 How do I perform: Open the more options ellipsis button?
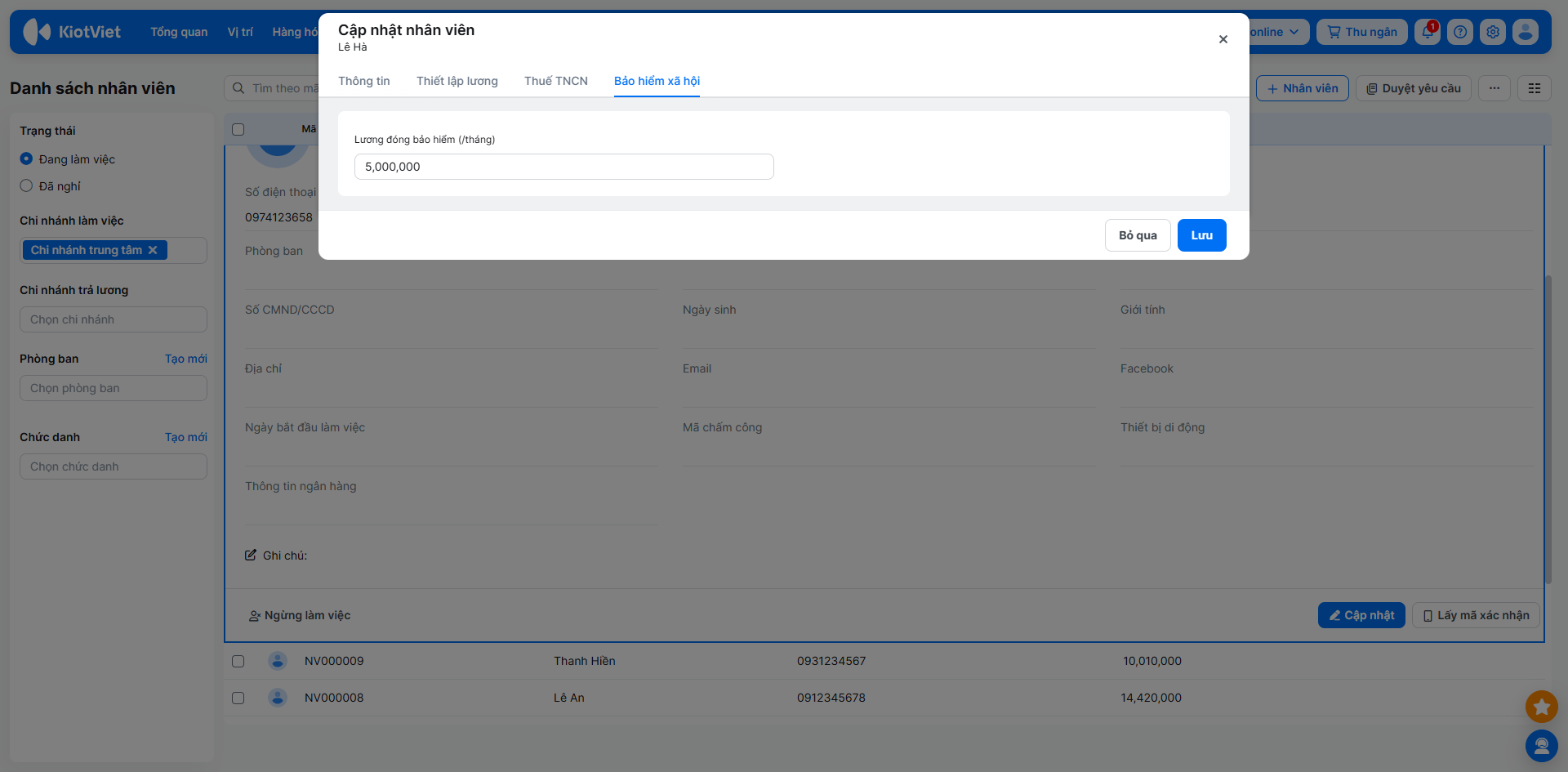pos(1494,88)
